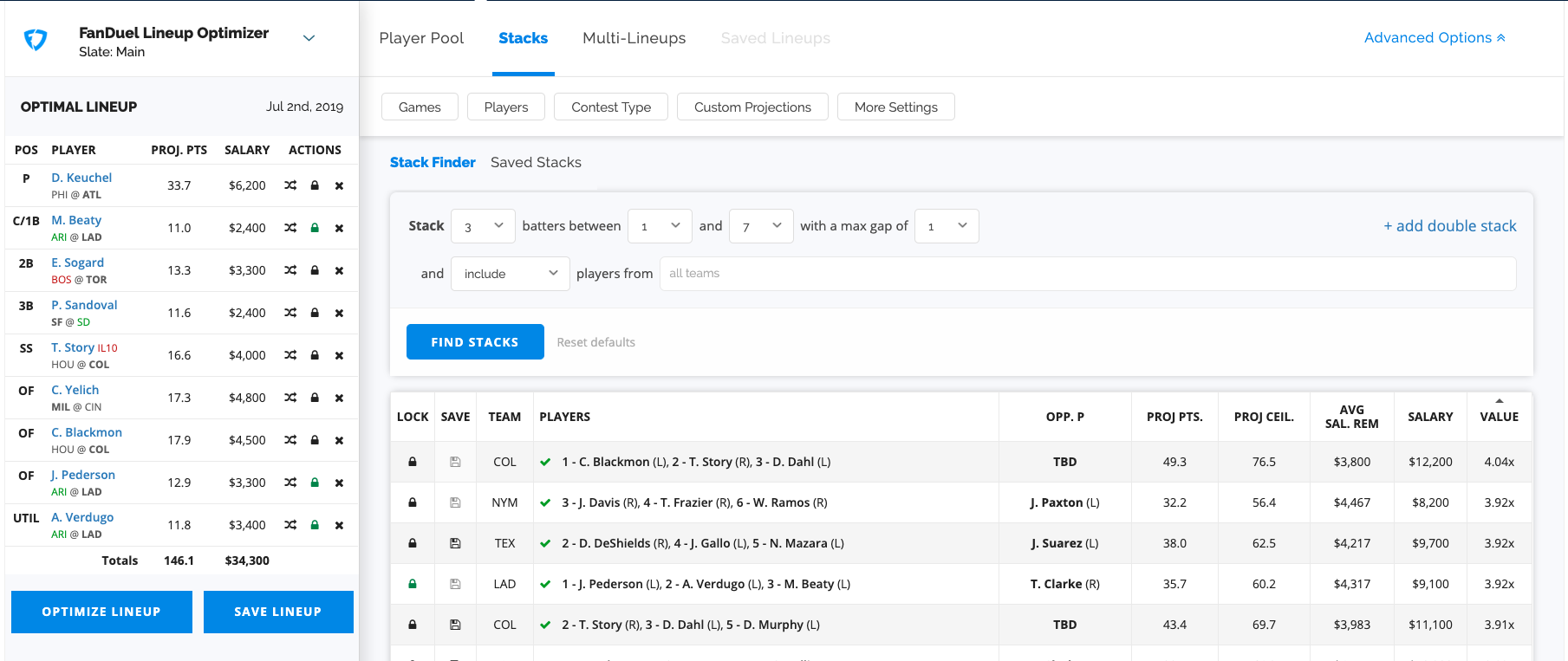Image resolution: width=1568 pixels, height=661 pixels.
Task: Save the COL Story-Dahl-Murphy stack
Action: (x=455, y=625)
